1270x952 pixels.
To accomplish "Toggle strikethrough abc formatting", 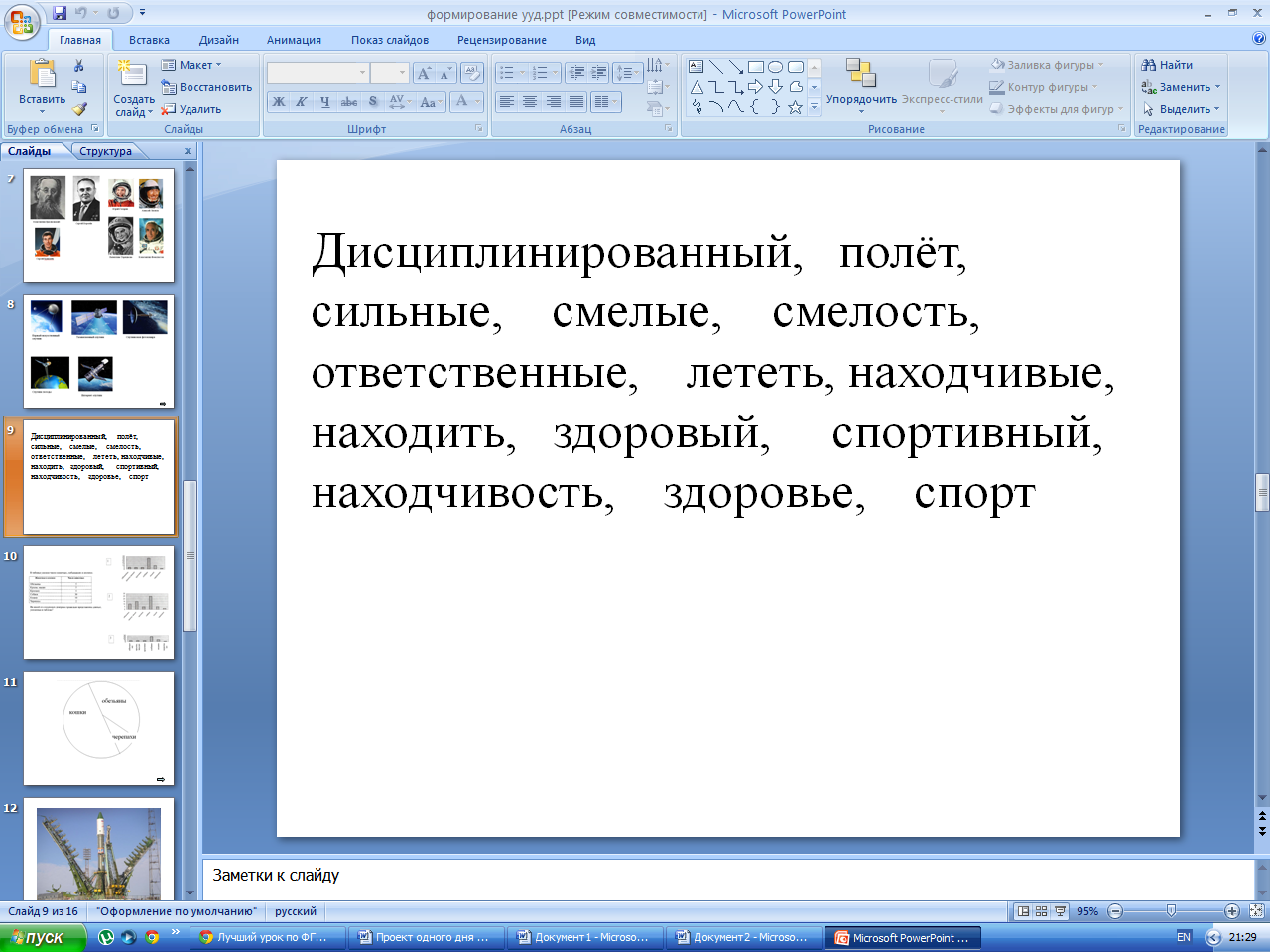I will click(349, 101).
